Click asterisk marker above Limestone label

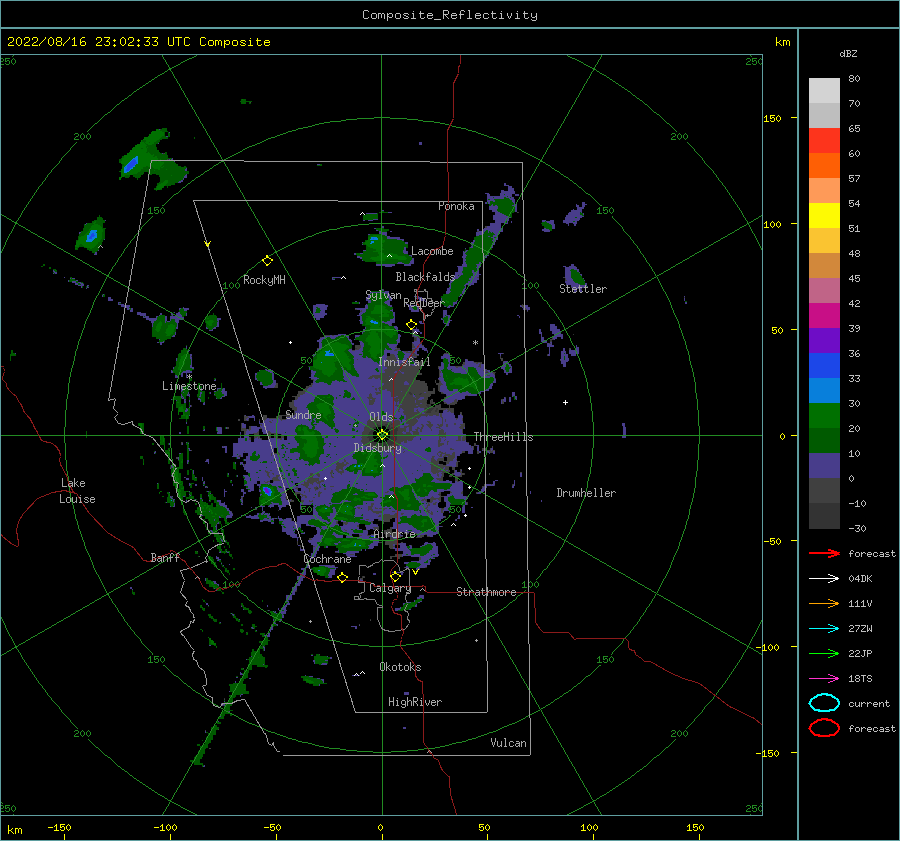(x=189, y=377)
